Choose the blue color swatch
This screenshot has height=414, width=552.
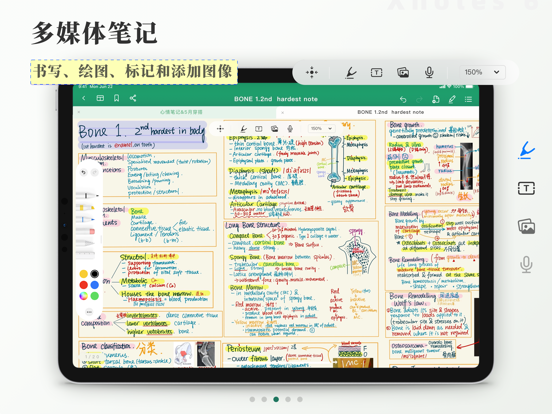pyautogui.click(x=94, y=285)
